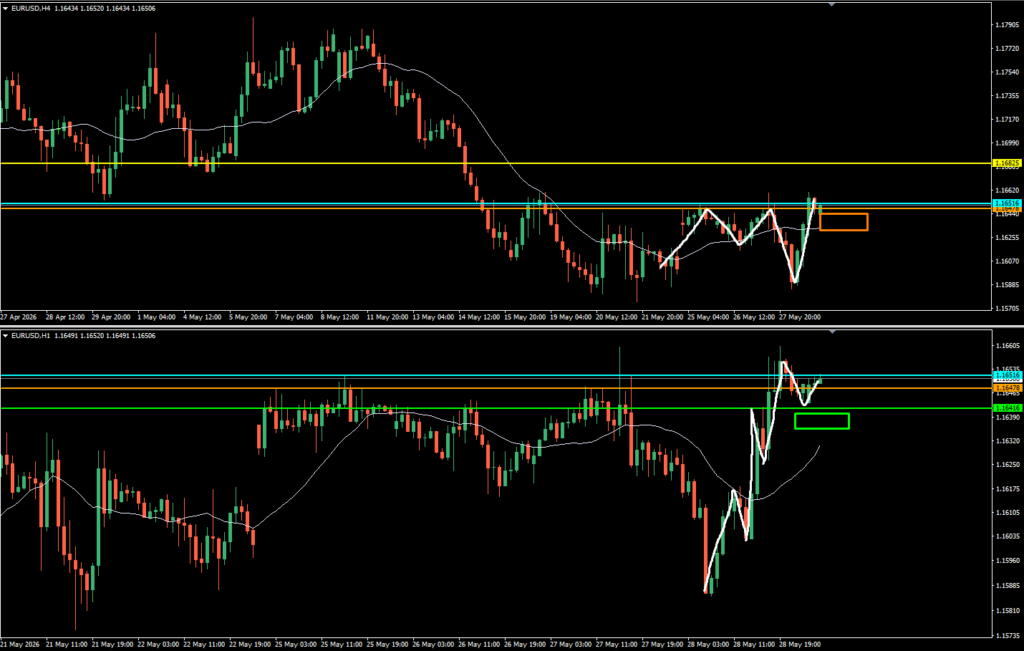Image resolution: width=1024 pixels, height=651 pixels.
Task: Click the H4 chart shift triangle marker
Action: click(x=831, y=5)
